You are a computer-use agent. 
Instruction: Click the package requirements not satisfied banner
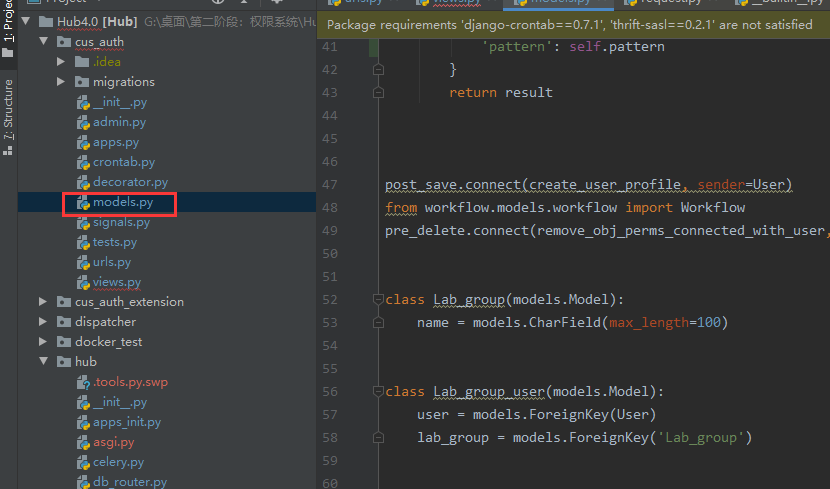point(573,25)
